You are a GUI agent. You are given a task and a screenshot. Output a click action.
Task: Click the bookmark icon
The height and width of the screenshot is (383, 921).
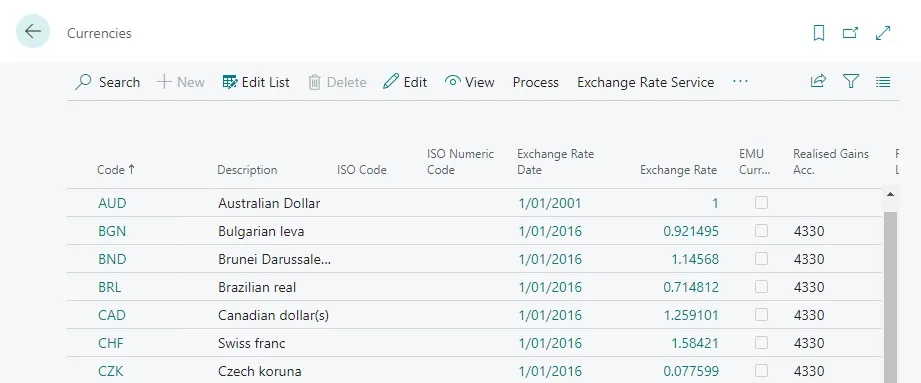coord(819,33)
